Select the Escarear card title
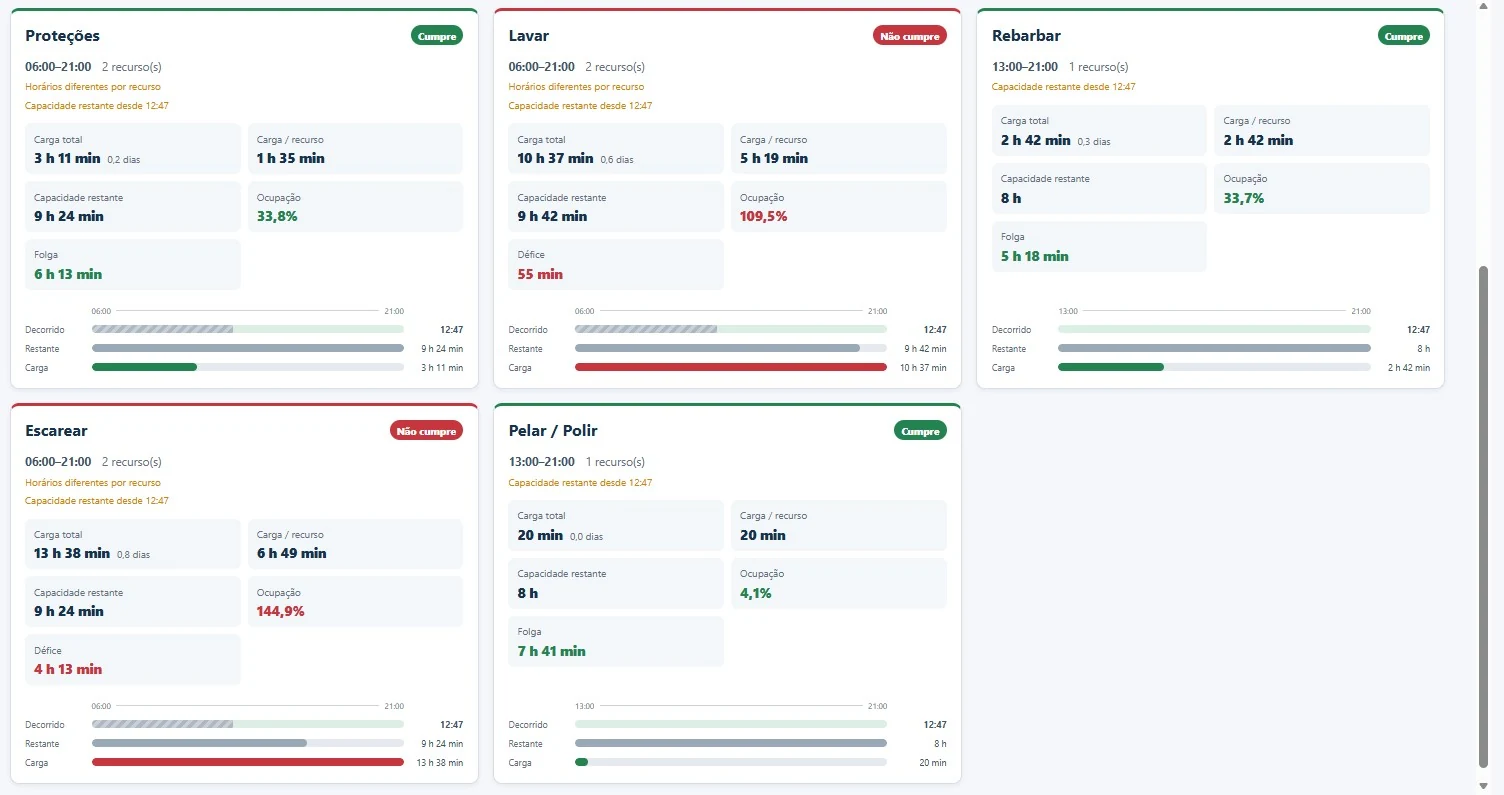The image size is (1504, 795). coord(56,431)
